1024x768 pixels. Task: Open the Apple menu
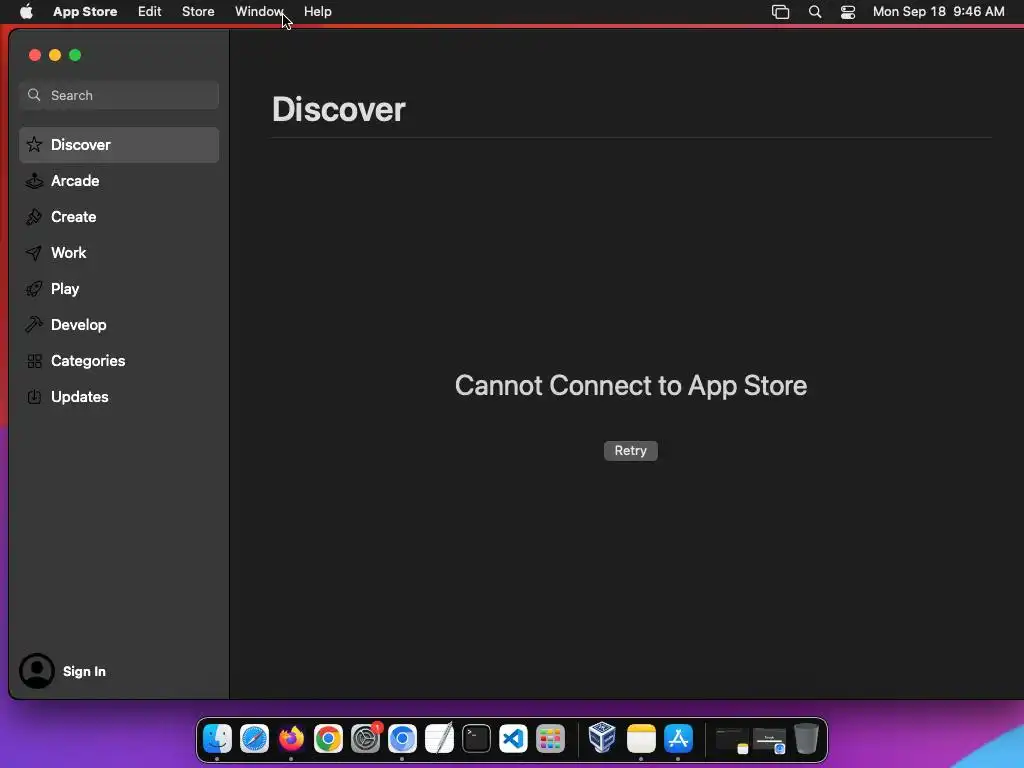26,12
